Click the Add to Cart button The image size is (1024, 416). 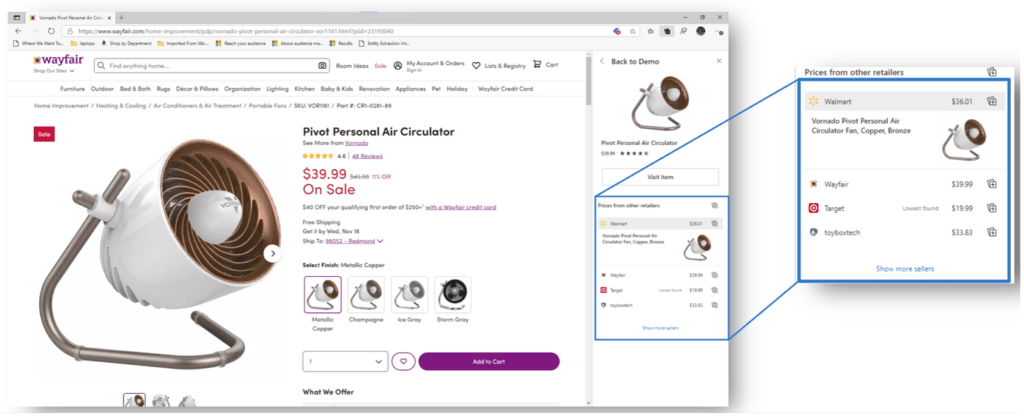[x=489, y=361]
